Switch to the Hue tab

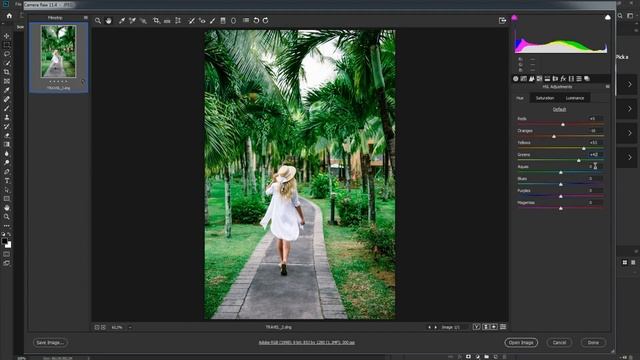520,98
